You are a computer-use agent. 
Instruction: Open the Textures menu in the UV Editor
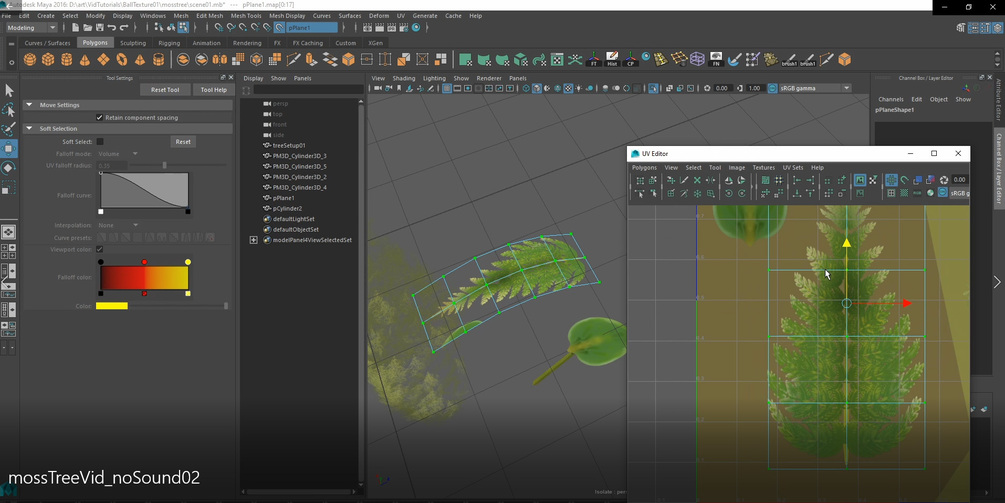763,167
